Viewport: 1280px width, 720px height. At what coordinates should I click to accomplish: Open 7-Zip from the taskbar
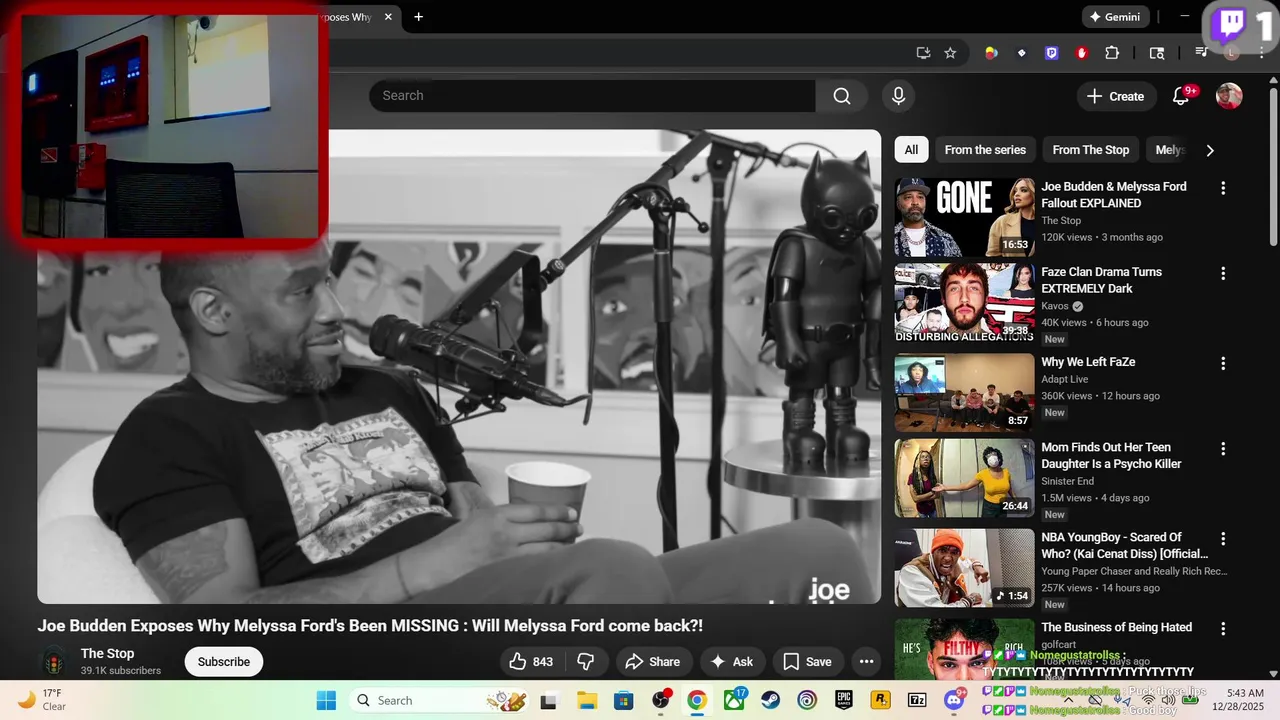click(x=917, y=700)
